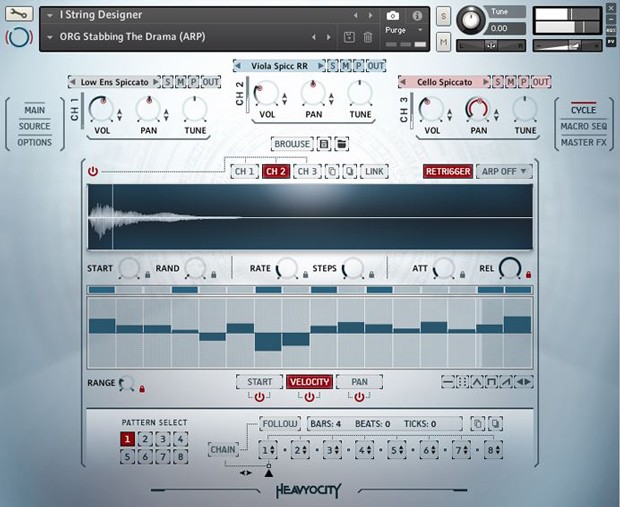Delete the preset with the trash icon
The image size is (620, 507).
pyautogui.click(x=367, y=37)
